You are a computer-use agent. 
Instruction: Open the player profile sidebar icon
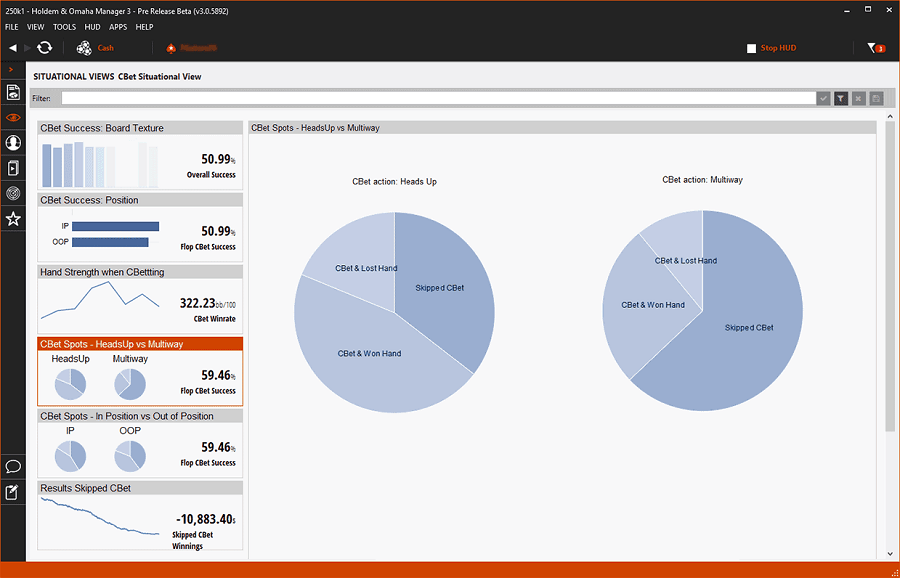pos(13,143)
